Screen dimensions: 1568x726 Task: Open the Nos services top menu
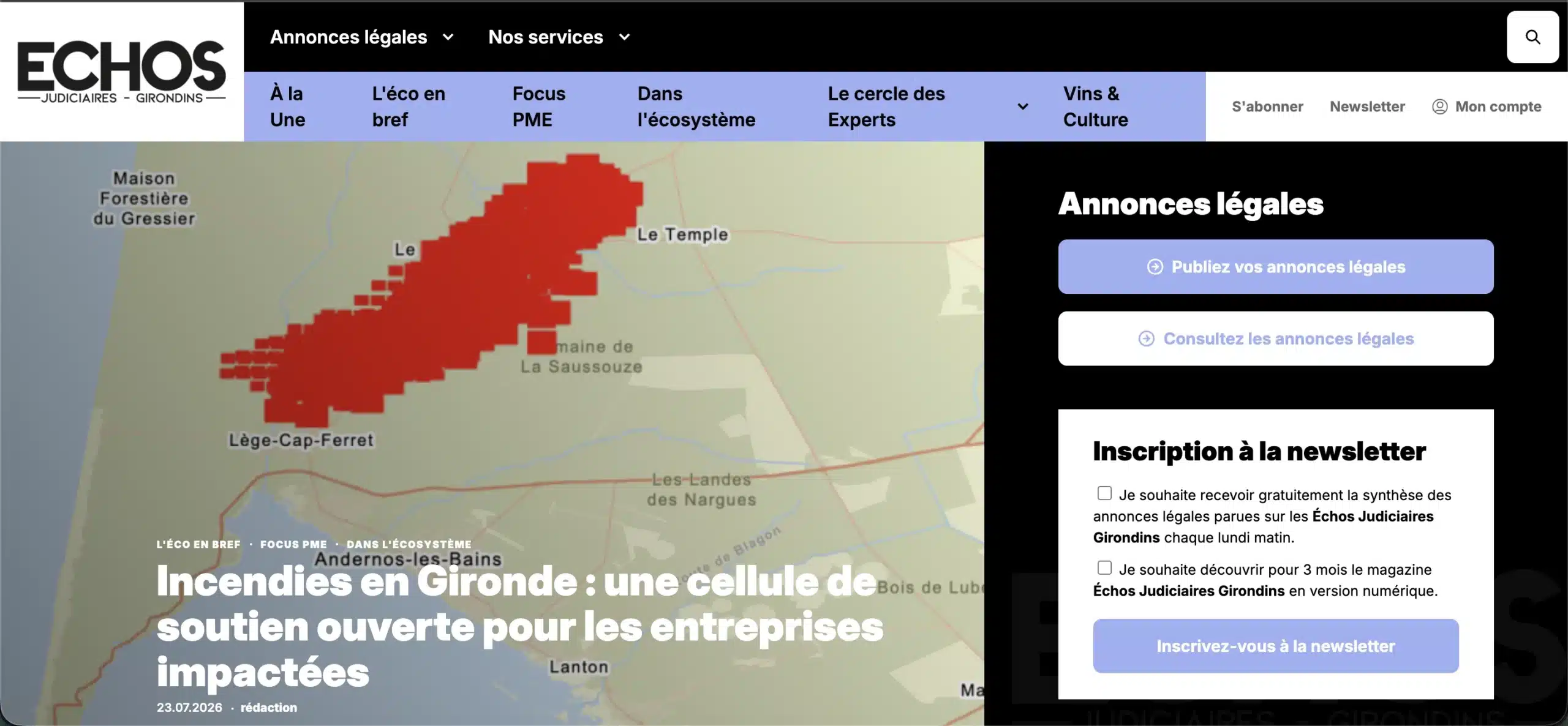coord(546,37)
